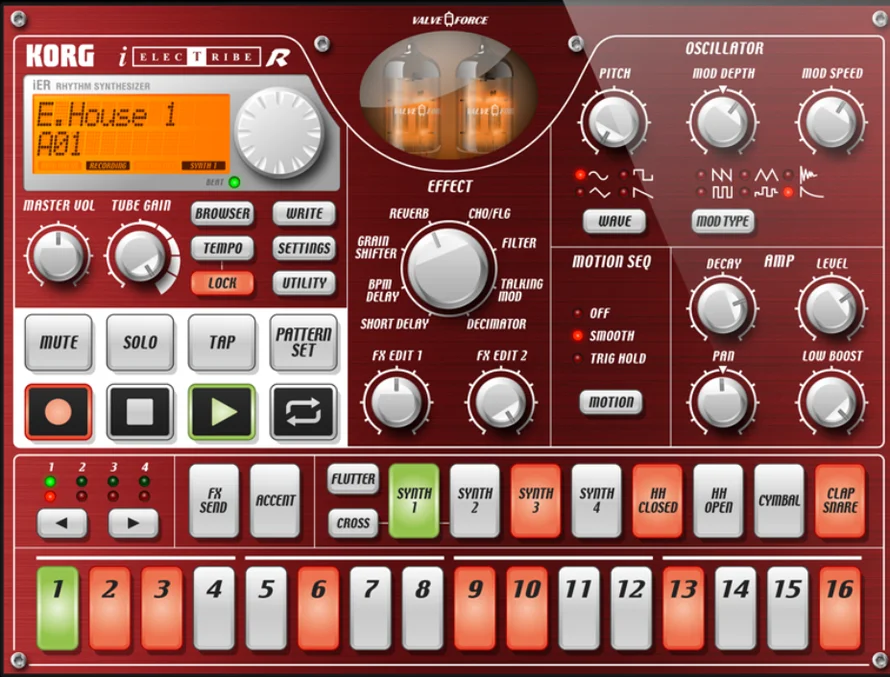Toggle the Cross modulation button
890x677 pixels.
point(353,523)
